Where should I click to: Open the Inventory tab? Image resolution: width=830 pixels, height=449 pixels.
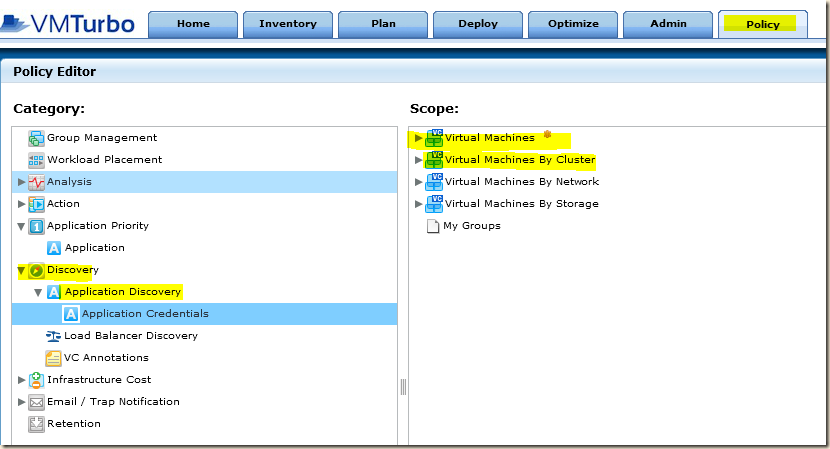(x=288, y=24)
